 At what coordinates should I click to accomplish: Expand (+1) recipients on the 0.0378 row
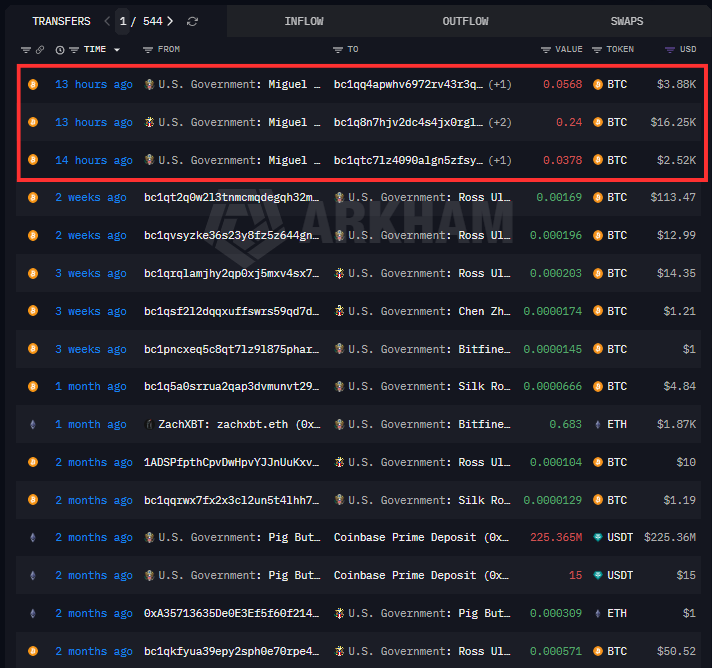point(500,160)
